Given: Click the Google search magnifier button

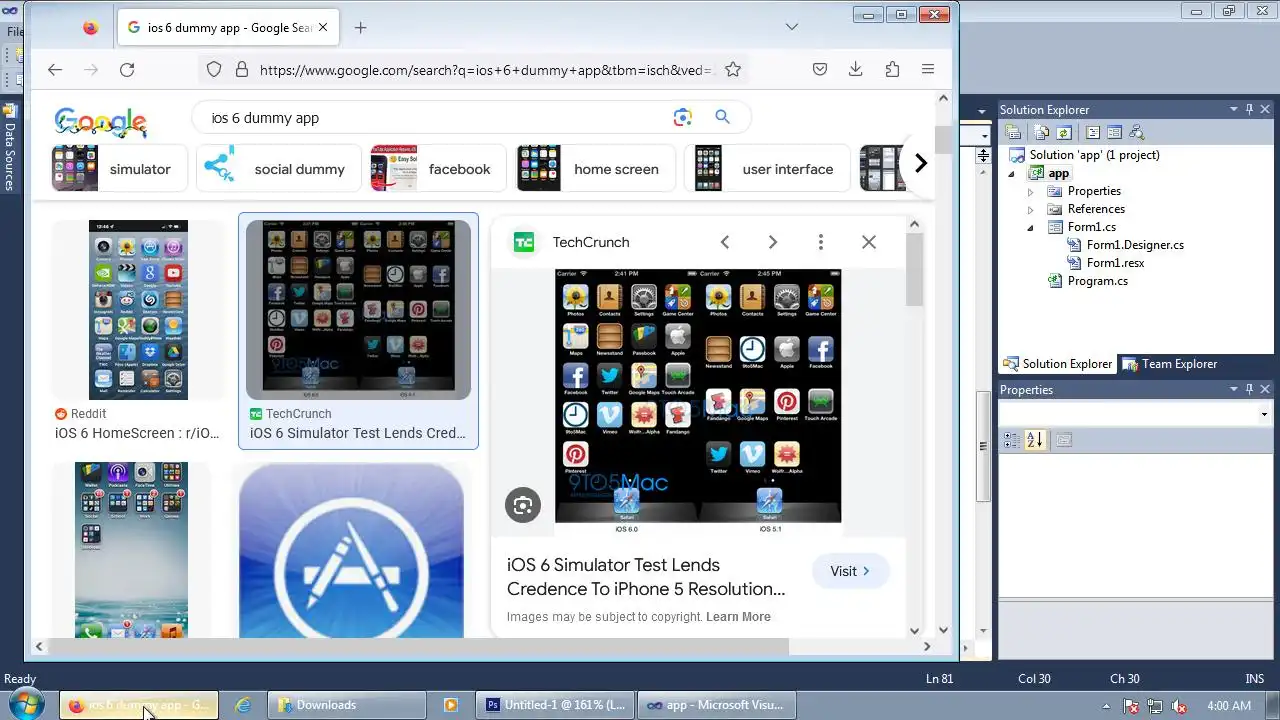Looking at the screenshot, I should 723,117.
